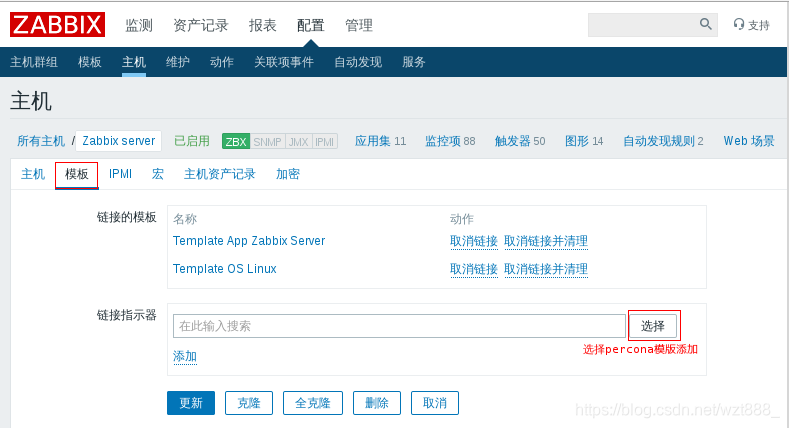Go to 动作 submenu
The image size is (789, 428).
(x=221, y=62)
